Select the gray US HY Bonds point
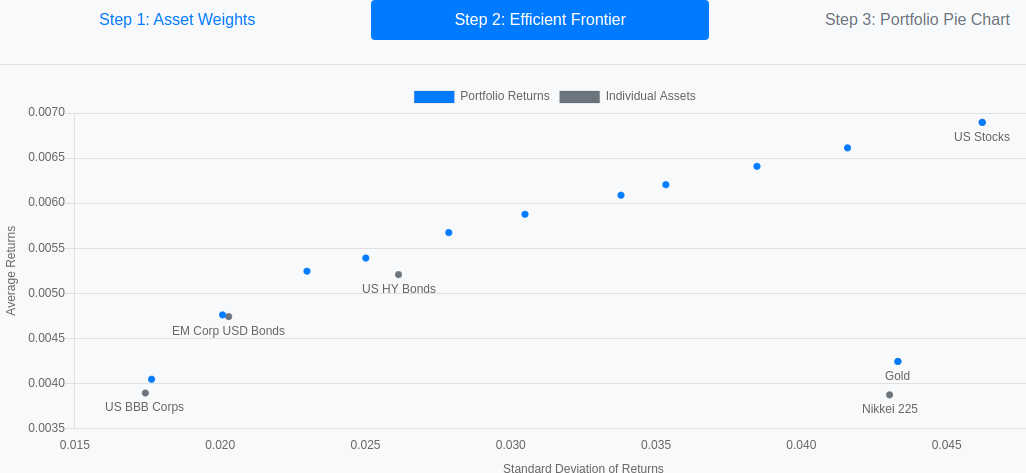Image resolution: width=1026 pixels, height=473 pixels. coord(398,275)
